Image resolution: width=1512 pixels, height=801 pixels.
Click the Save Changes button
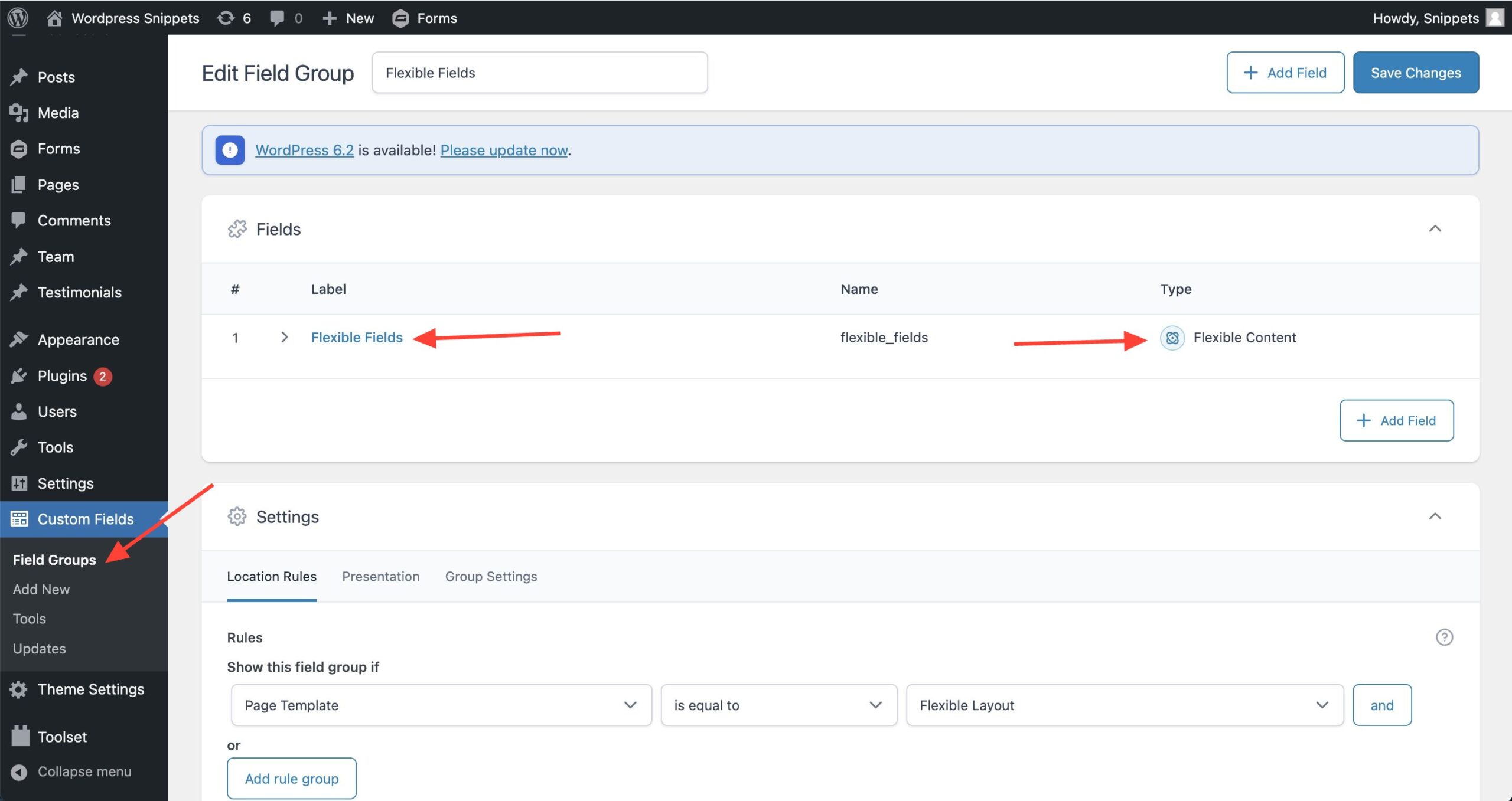(1416, 73)
